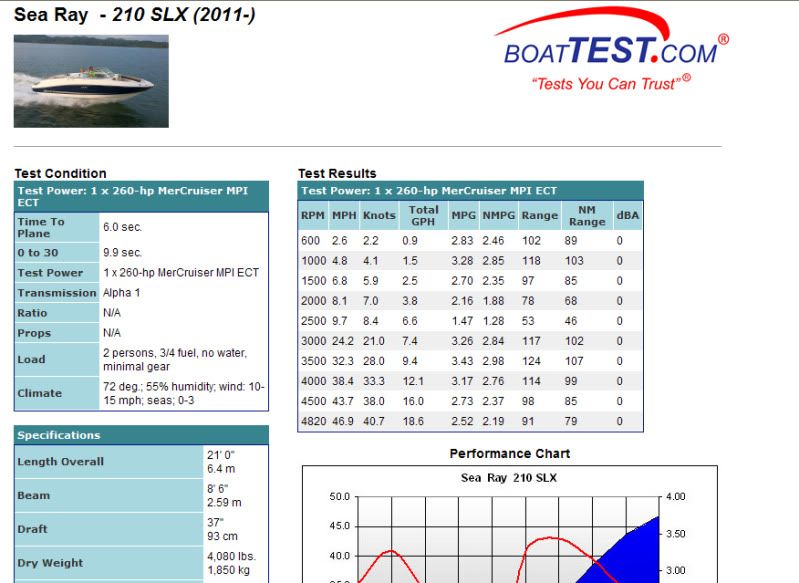Click MPH value 6.8 in 1500 row
Image resolution: width=799 pixels, height=583 pixels.
[x=340, y=281]
